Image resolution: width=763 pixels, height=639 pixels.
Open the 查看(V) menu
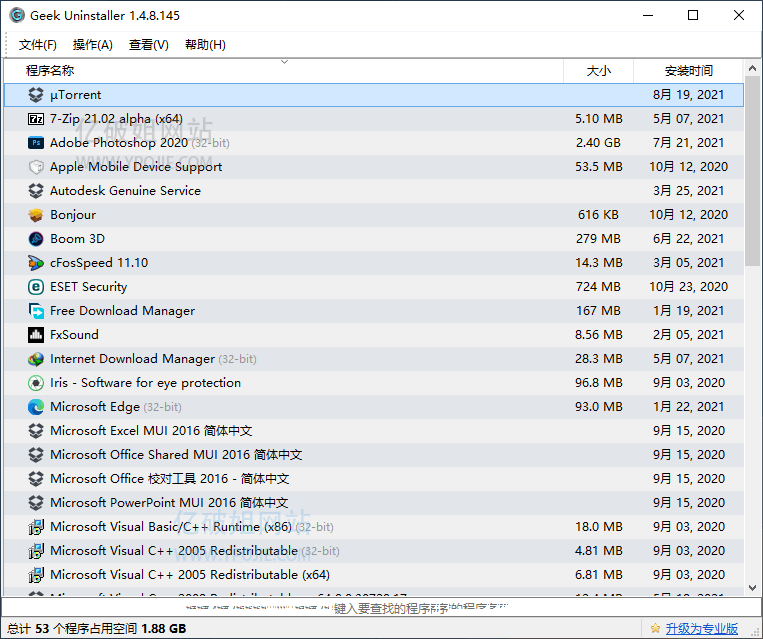pos(148,45)
